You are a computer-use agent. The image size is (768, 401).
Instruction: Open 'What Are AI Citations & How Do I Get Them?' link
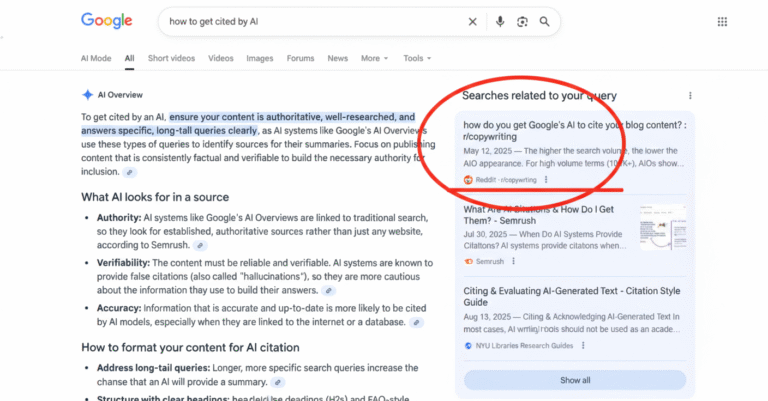point(539,215)
